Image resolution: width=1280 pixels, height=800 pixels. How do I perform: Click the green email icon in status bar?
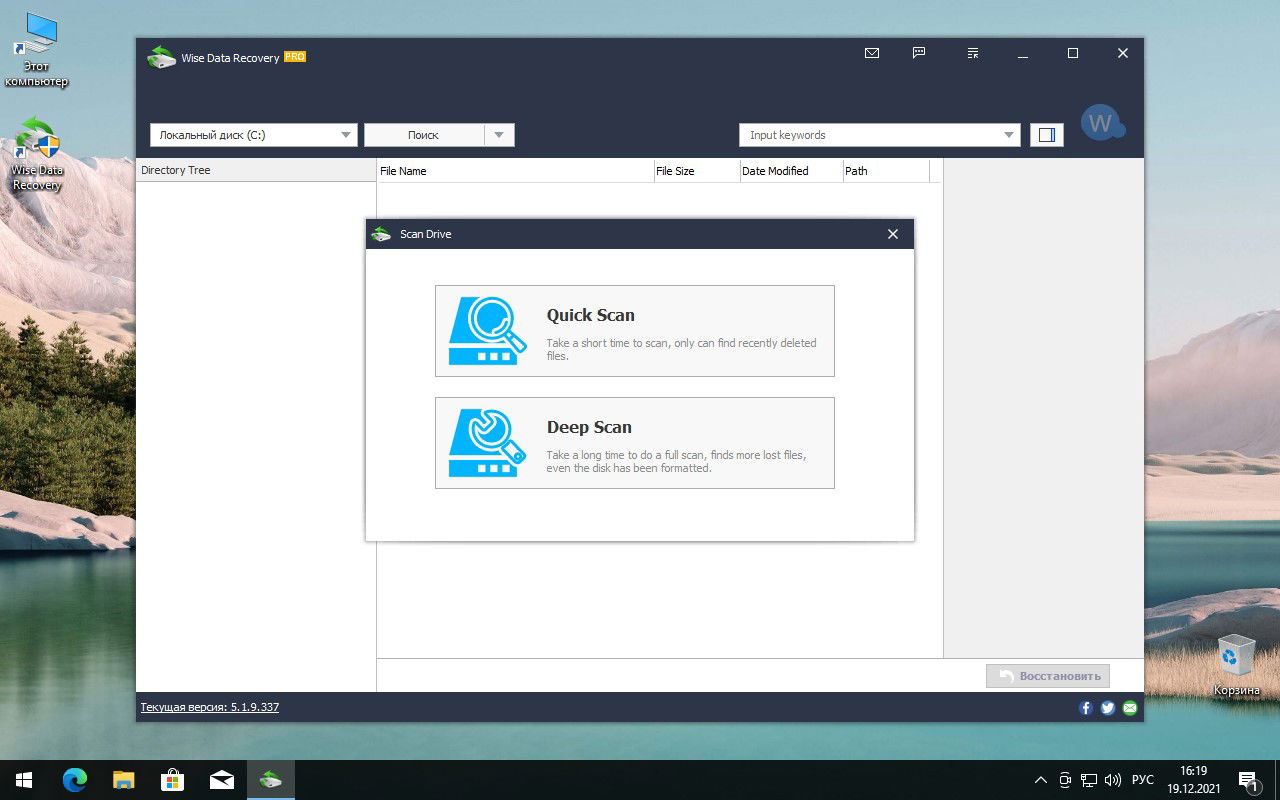coord(1130,707)
